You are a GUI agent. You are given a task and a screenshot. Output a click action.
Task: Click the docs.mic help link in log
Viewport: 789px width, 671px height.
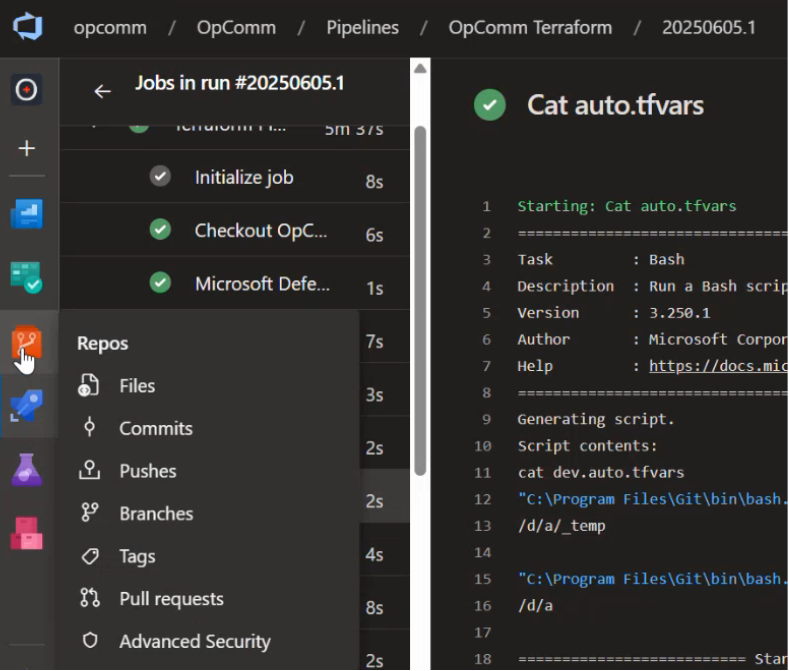(717, 365)
